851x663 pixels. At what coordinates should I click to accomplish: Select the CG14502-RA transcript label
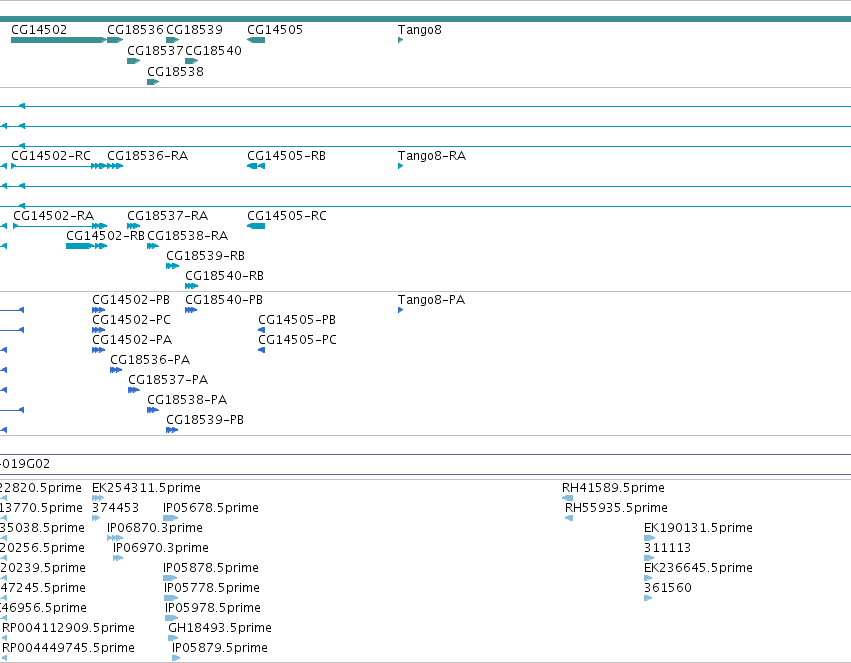click(x=54, y=216)
